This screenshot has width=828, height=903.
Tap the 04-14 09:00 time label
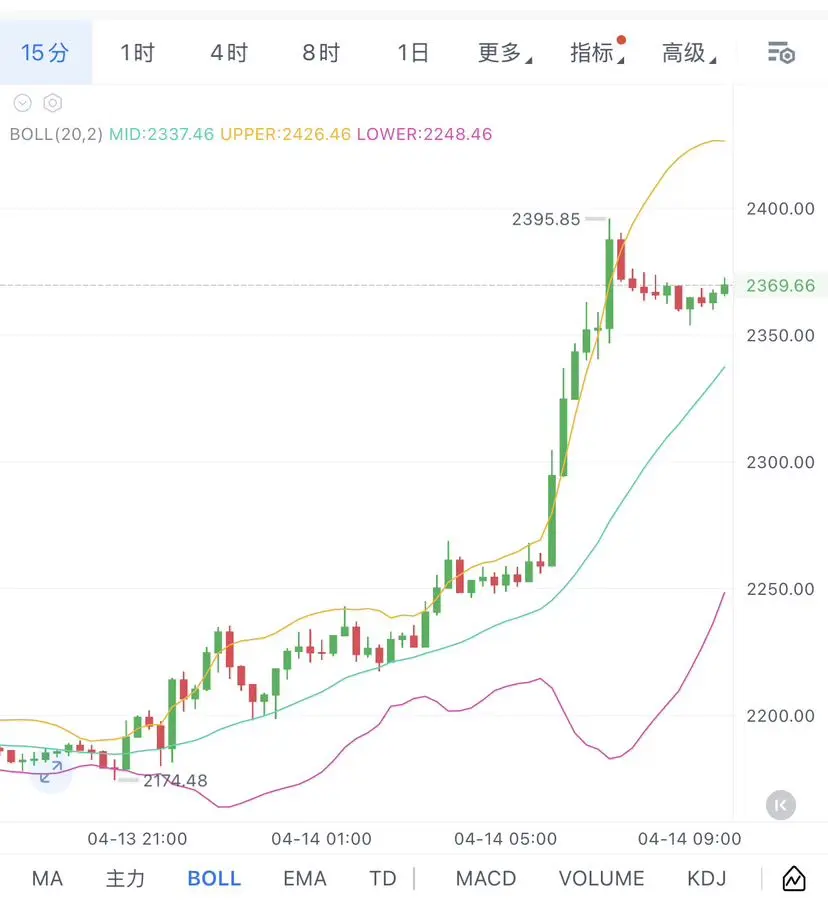(x=689, y=838)
